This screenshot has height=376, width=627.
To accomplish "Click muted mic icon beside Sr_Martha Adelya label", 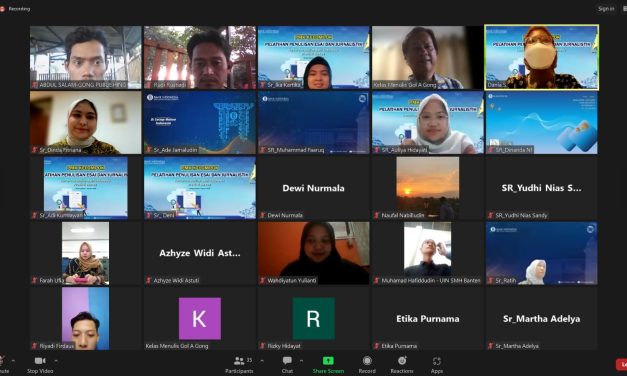I will pos(490,346).
